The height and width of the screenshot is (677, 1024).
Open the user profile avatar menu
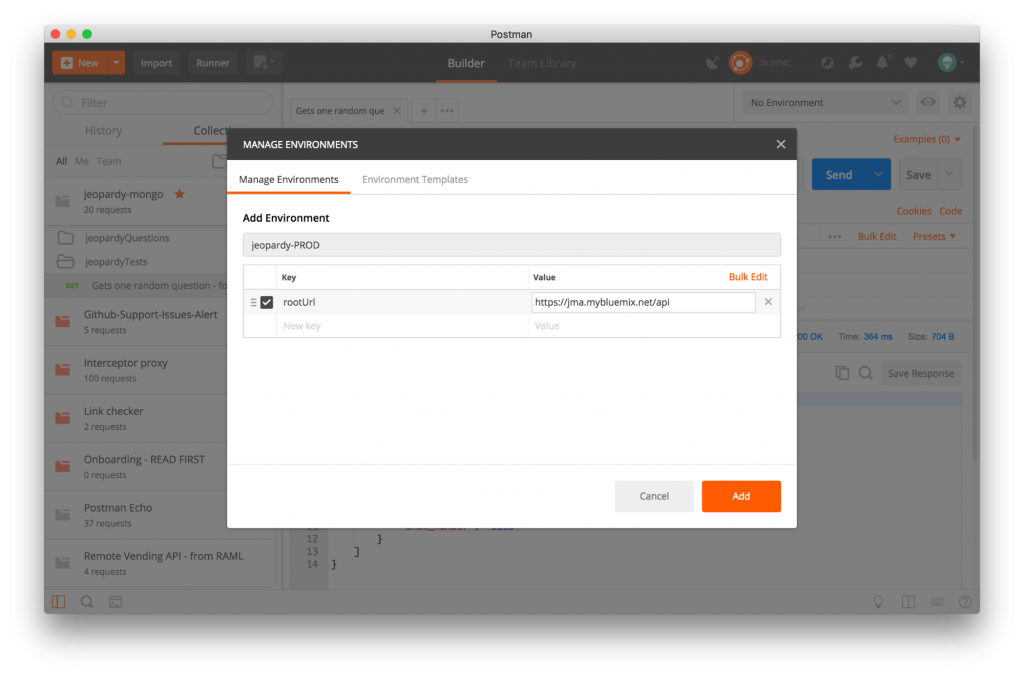point(950,63)
